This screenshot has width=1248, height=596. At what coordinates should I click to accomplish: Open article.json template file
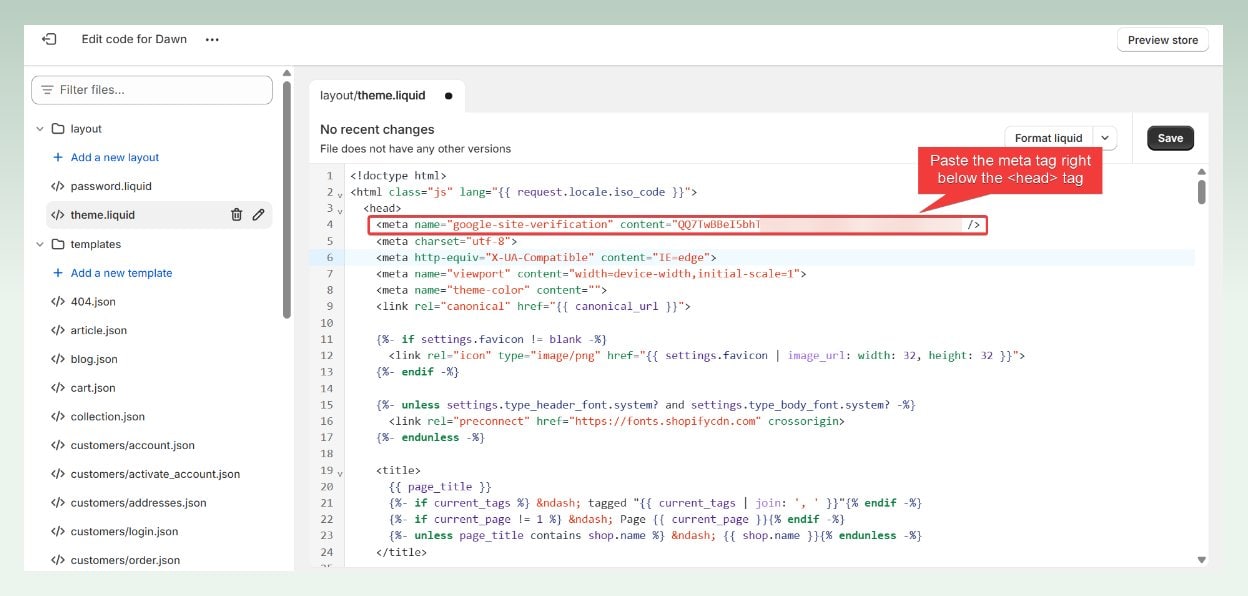tap(99, 330)
